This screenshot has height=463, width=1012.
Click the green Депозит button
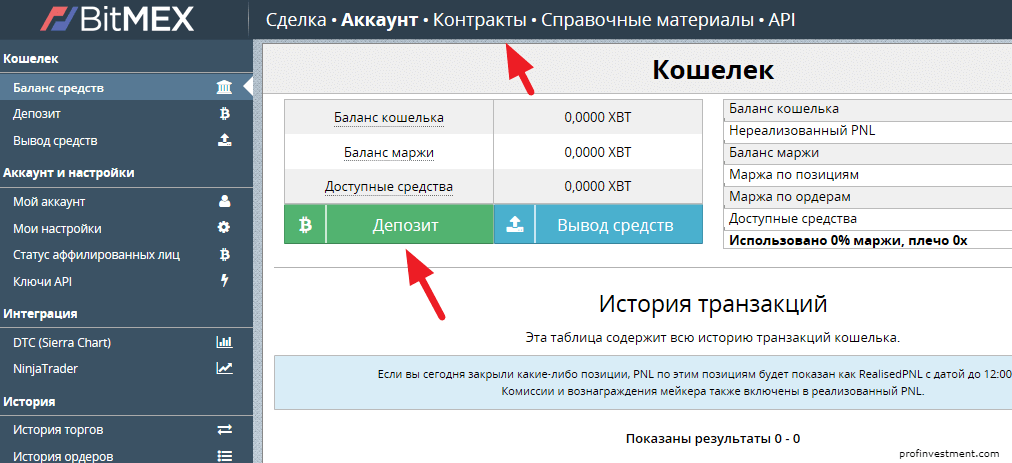(x=389, y=225)
